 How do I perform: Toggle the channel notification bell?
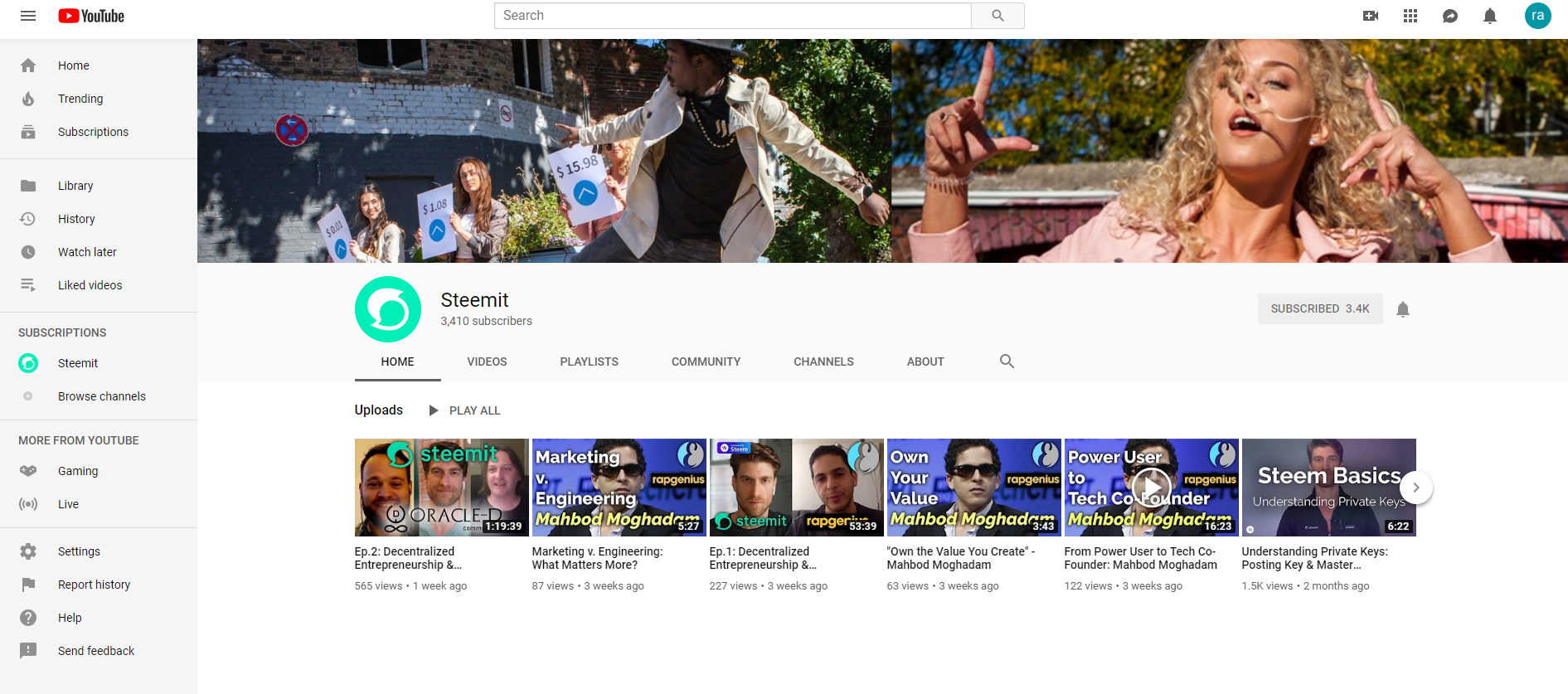pos(1403,309)
